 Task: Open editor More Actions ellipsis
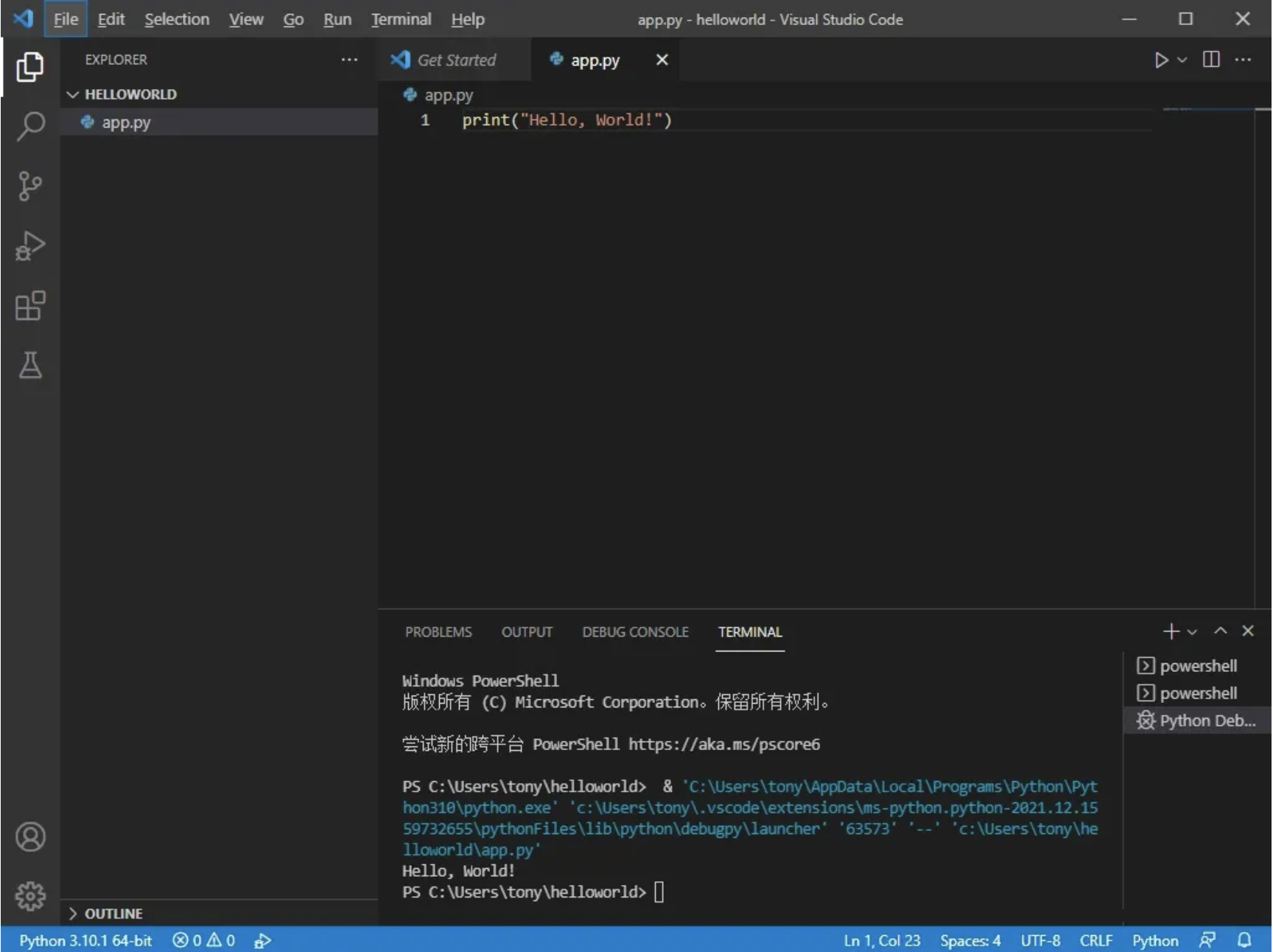(1243, 60)
